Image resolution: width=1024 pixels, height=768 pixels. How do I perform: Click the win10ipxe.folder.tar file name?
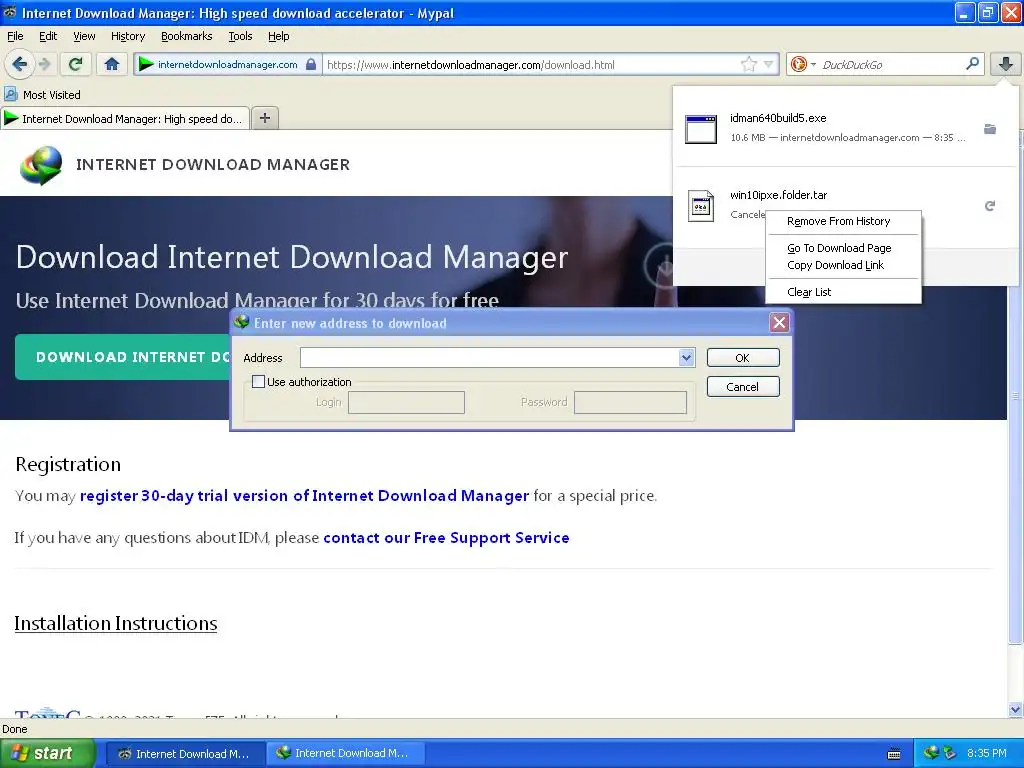(778, 195)
